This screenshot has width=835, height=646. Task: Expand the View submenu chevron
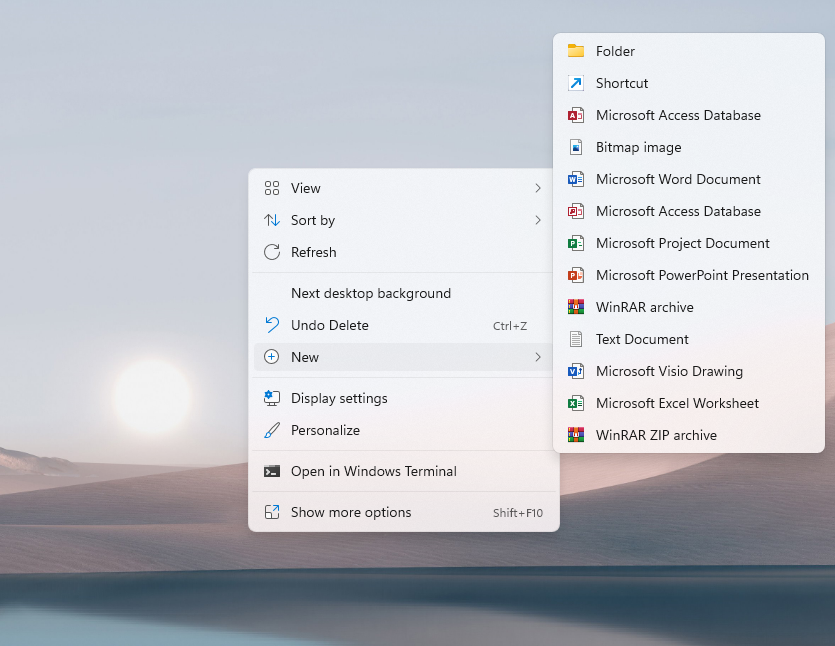coord(538,188)
